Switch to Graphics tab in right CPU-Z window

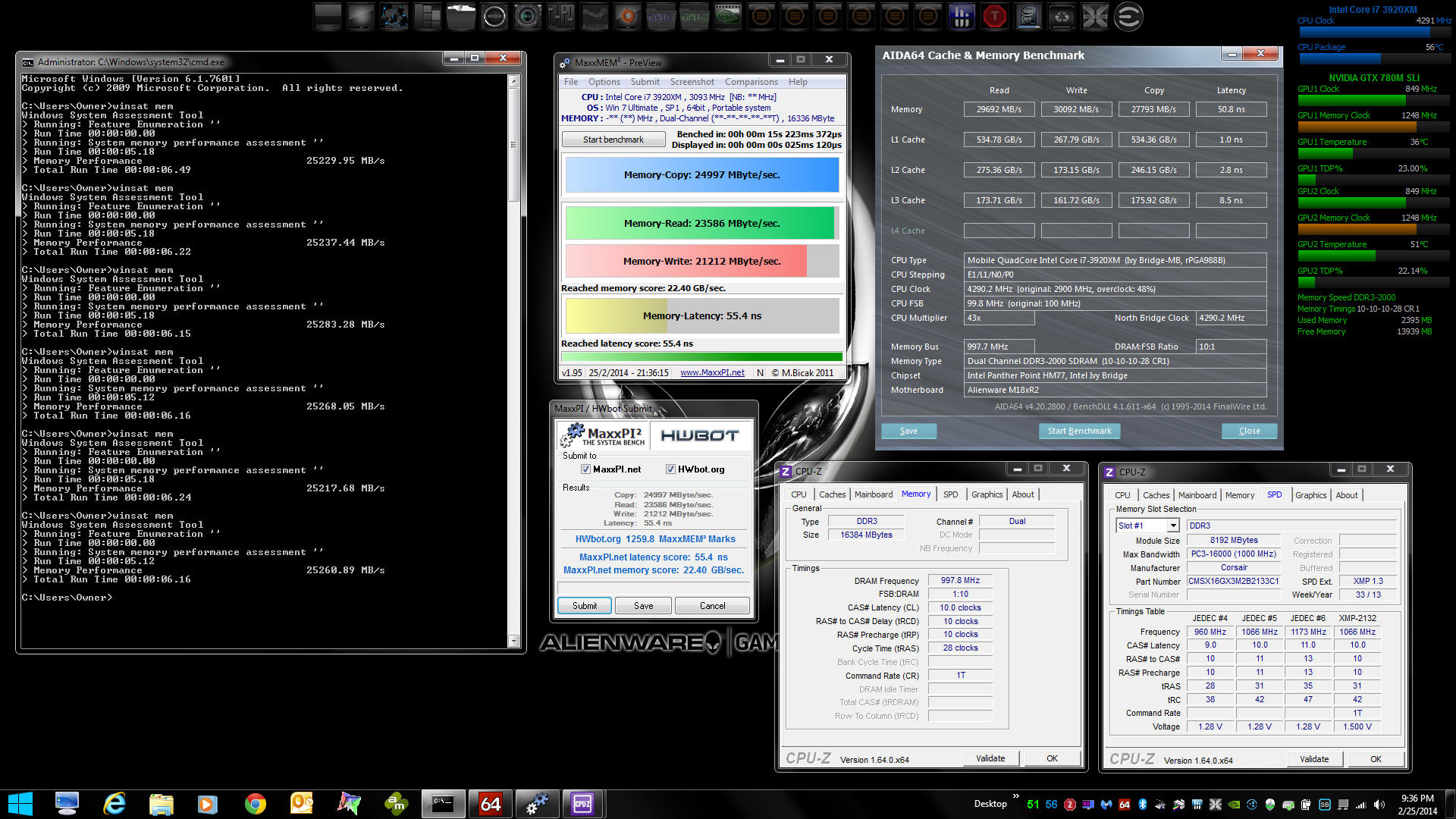coord(1311,495)
